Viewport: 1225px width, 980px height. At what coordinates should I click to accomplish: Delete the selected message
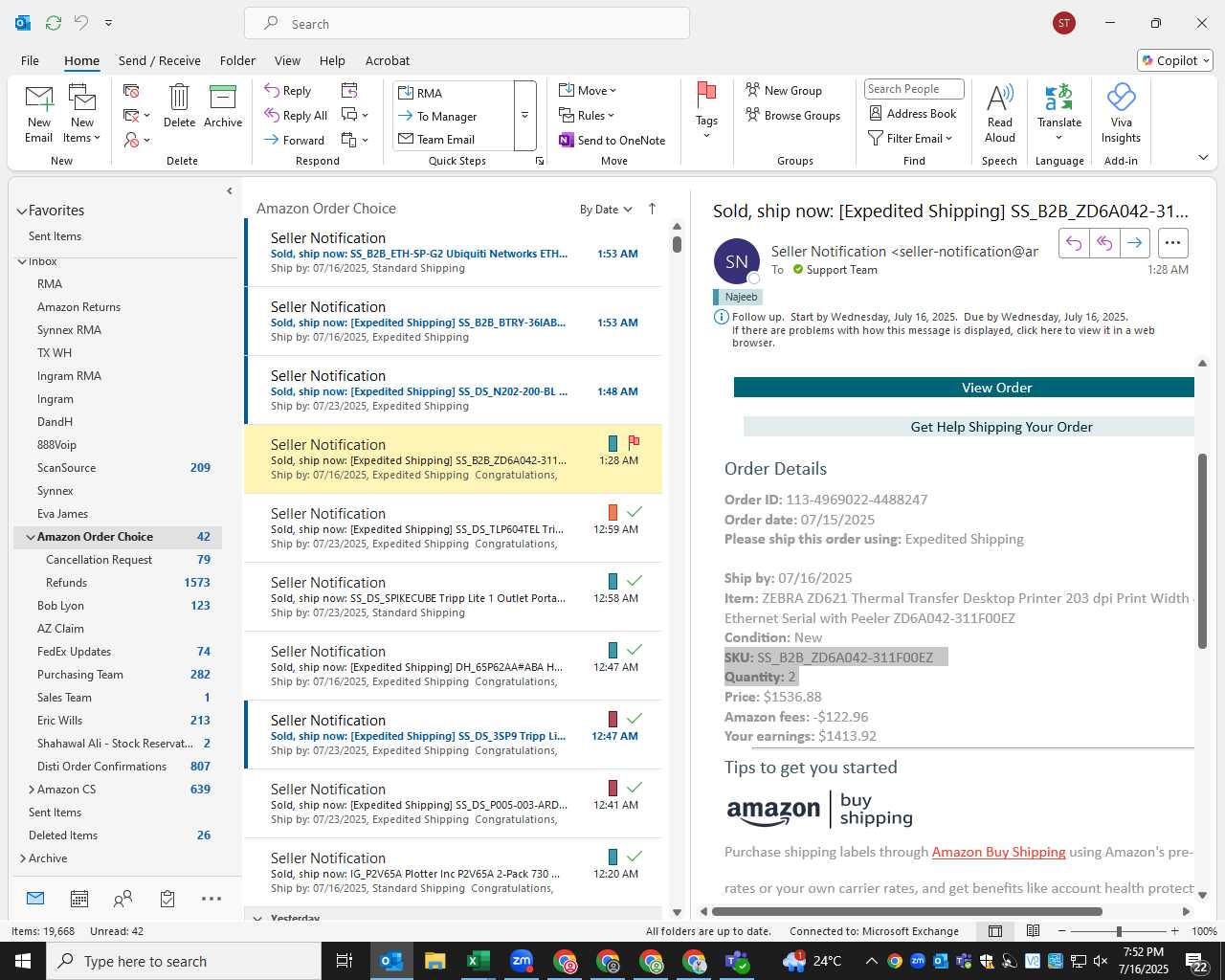(179, 105)
